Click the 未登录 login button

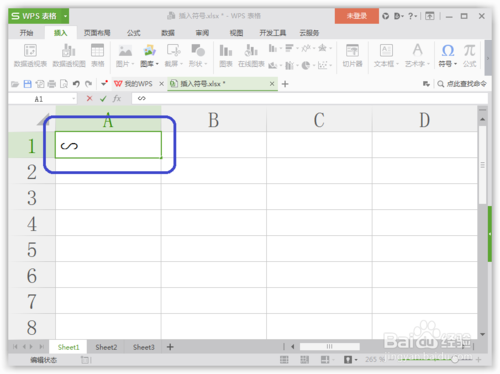click(357, 16)
